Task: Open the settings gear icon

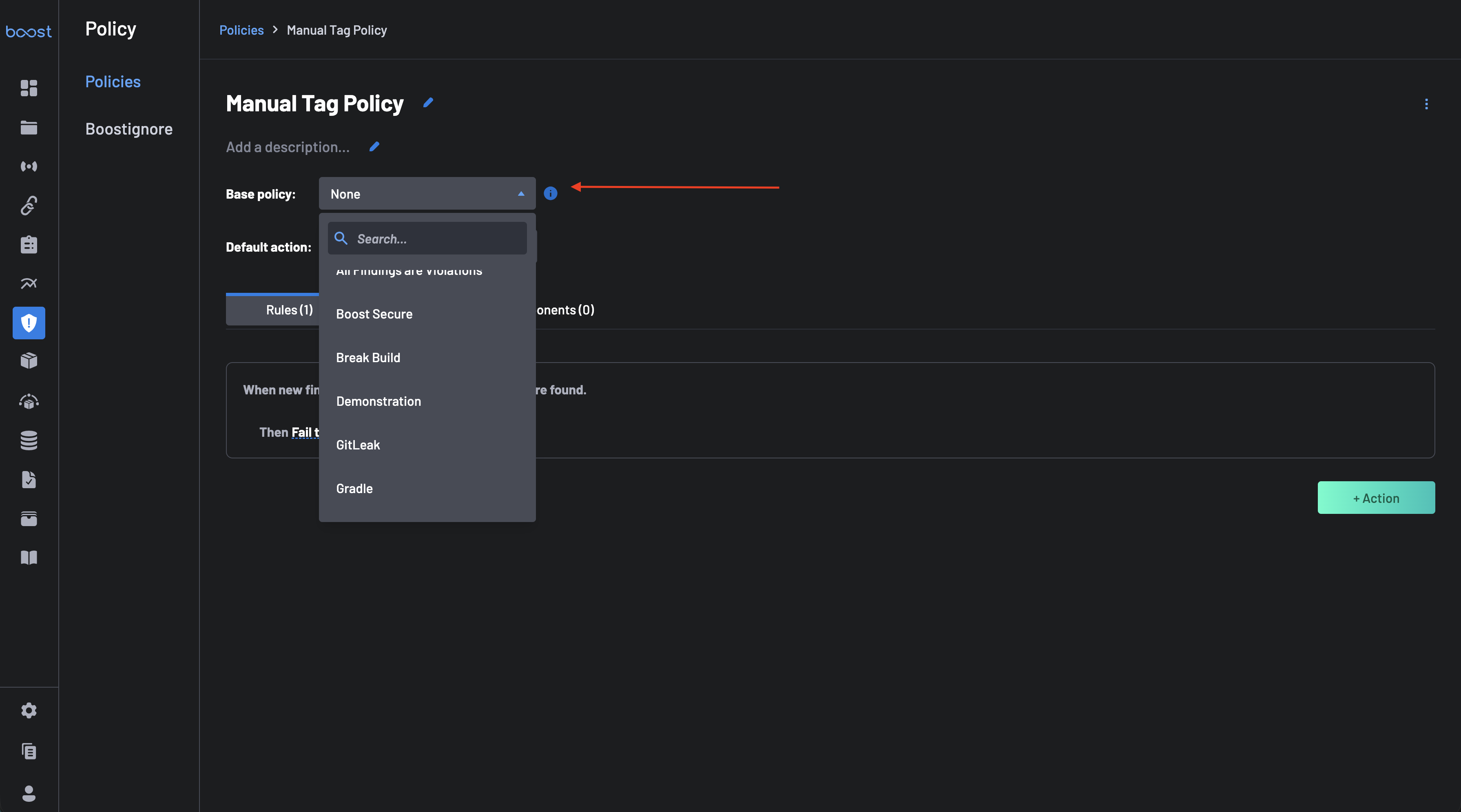Action: [29, 710]
